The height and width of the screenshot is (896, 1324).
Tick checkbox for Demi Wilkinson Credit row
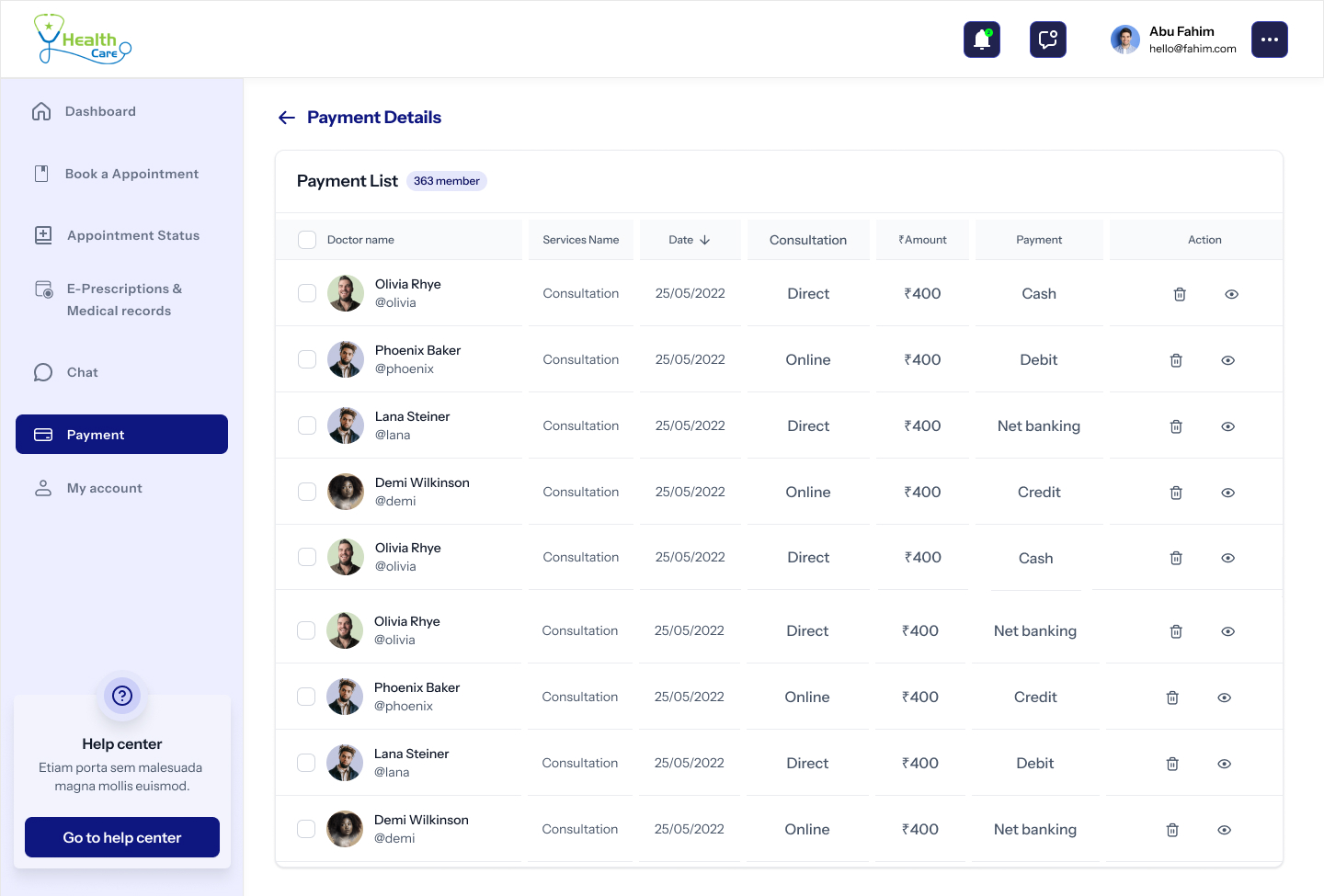coord(307,492)
